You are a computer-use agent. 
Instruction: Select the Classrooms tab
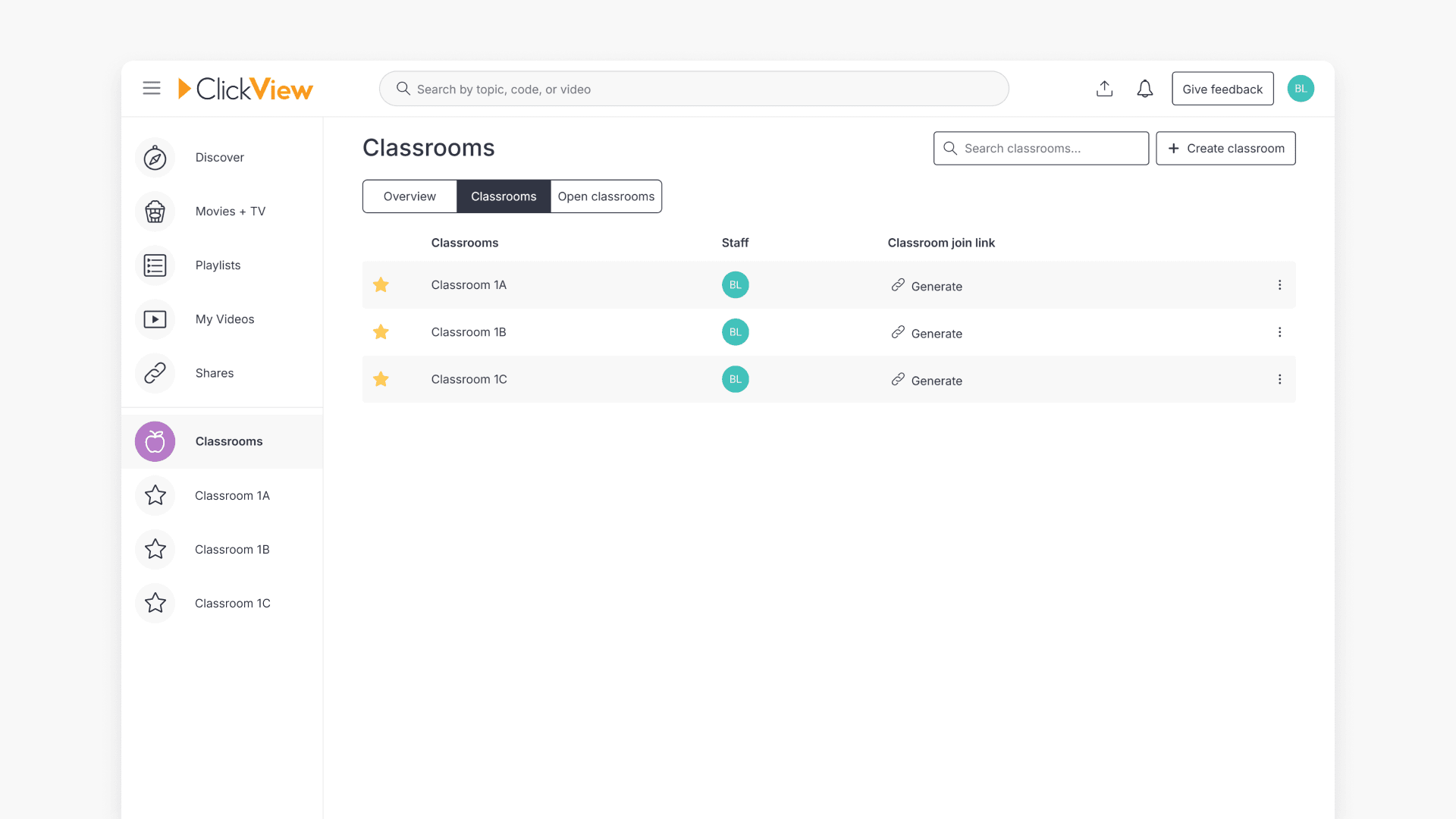504,196
